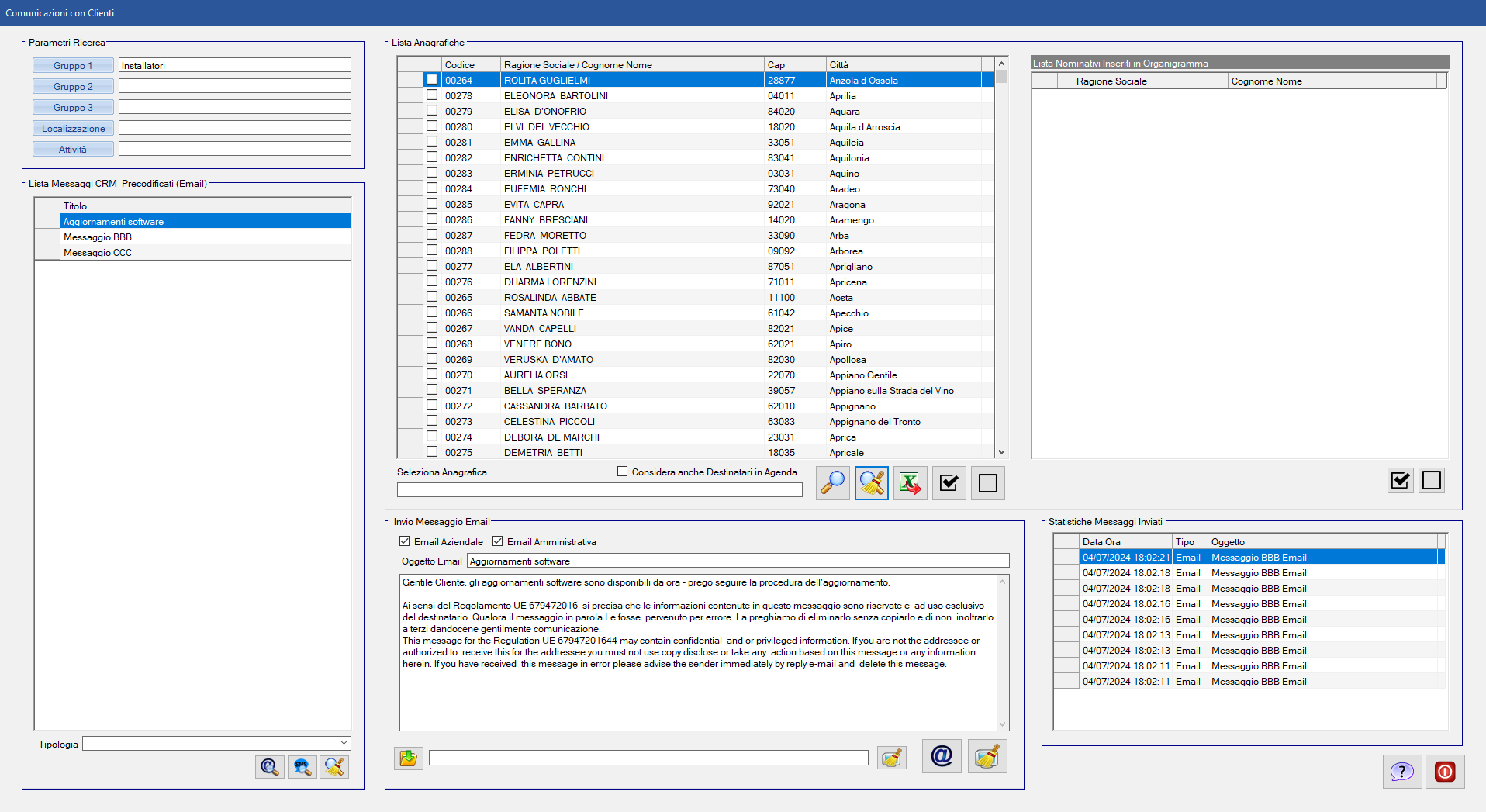Click the Localizzazione button
Screen dimensions: 1486x812
tap(73, 129)
